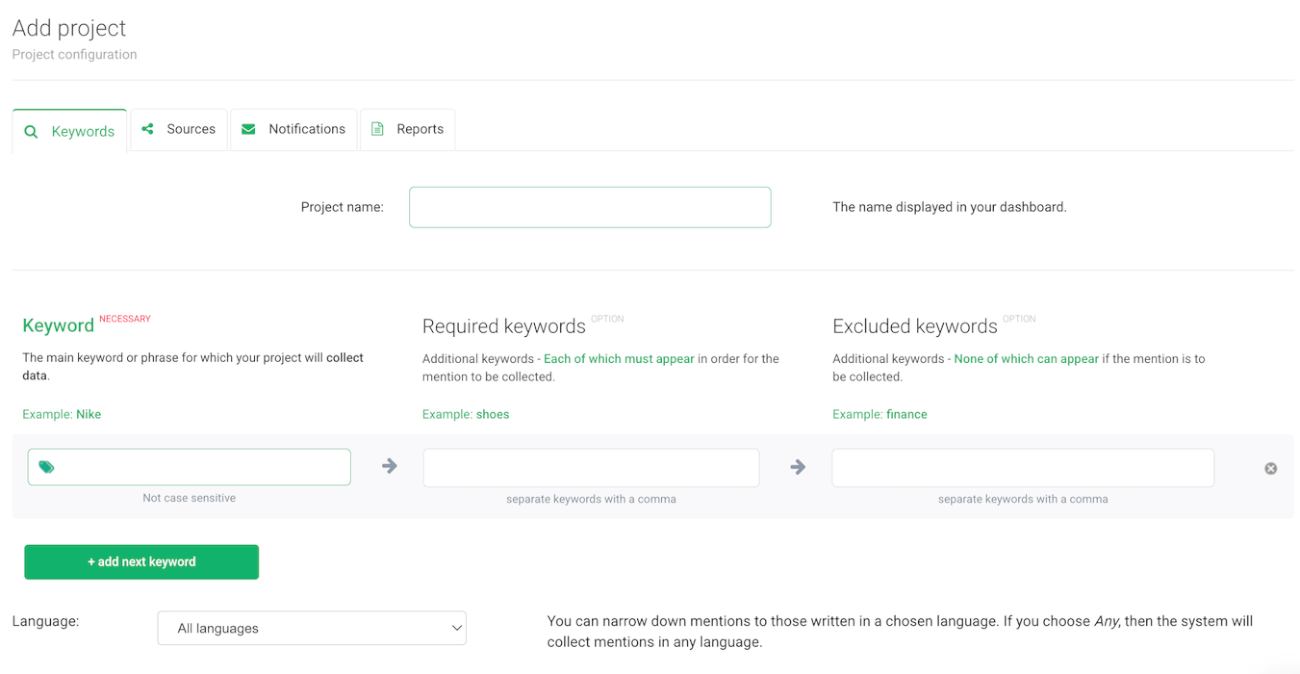Expand language list via chevron arrow
This screenshot has width=1300, height=674.
(457, 628)
